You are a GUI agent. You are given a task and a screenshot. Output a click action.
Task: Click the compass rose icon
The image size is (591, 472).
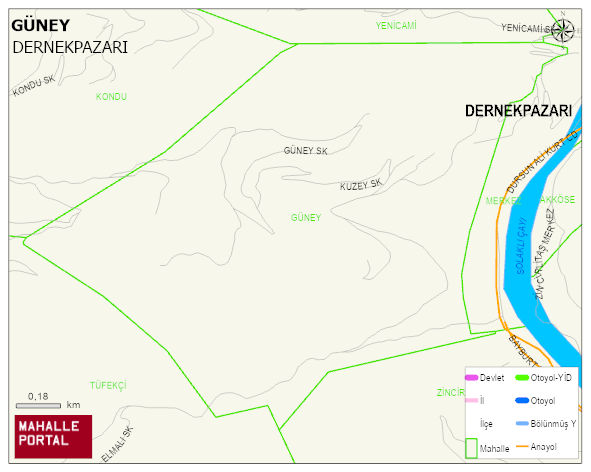563,30
